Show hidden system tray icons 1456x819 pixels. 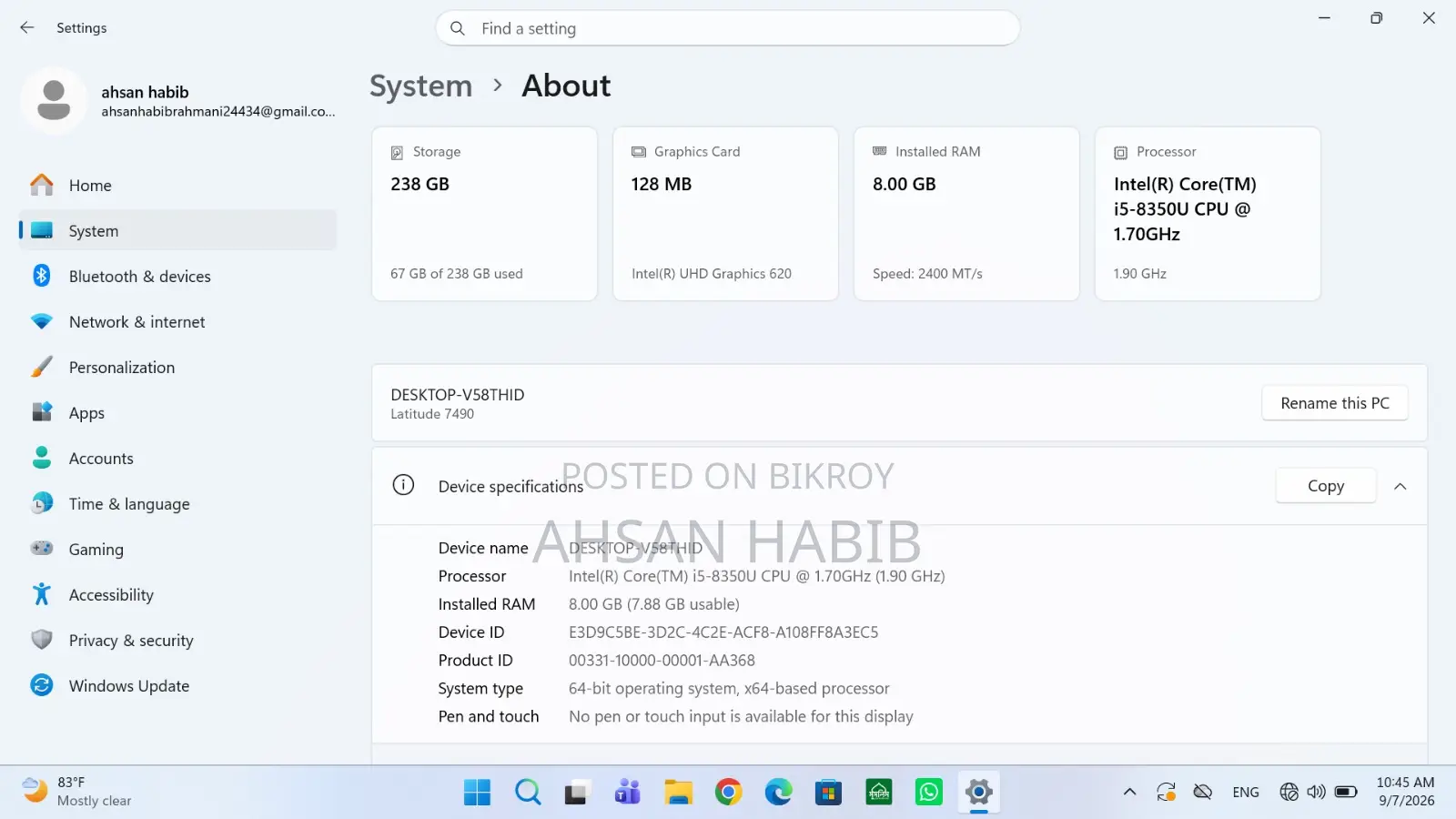pos(1129,792)
